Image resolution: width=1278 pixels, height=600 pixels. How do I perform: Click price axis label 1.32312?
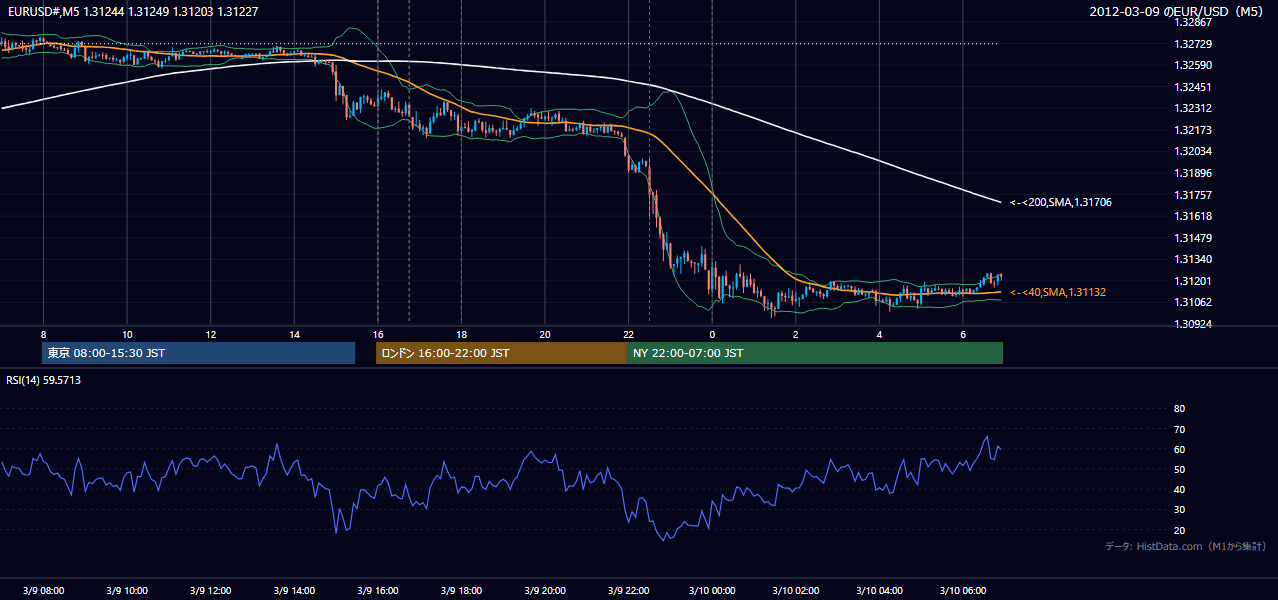(1193, 108)
